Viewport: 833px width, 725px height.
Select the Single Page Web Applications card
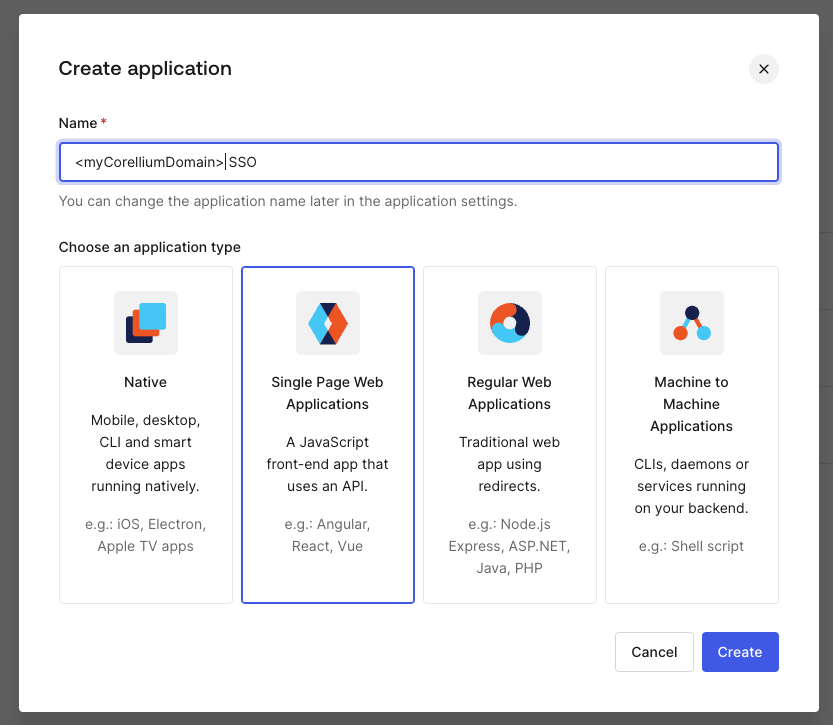click(x=327, y=435)
